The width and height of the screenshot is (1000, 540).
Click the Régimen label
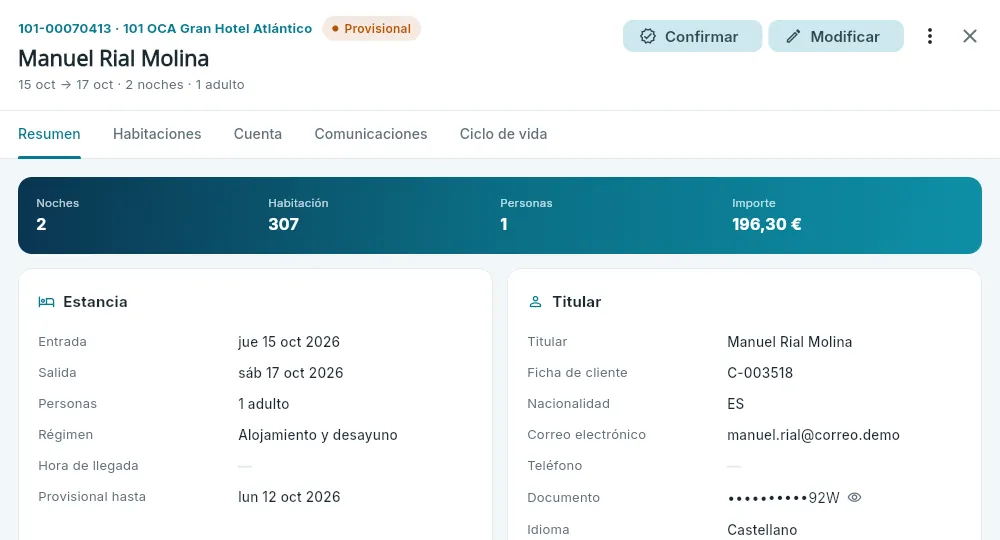point(65,435)
